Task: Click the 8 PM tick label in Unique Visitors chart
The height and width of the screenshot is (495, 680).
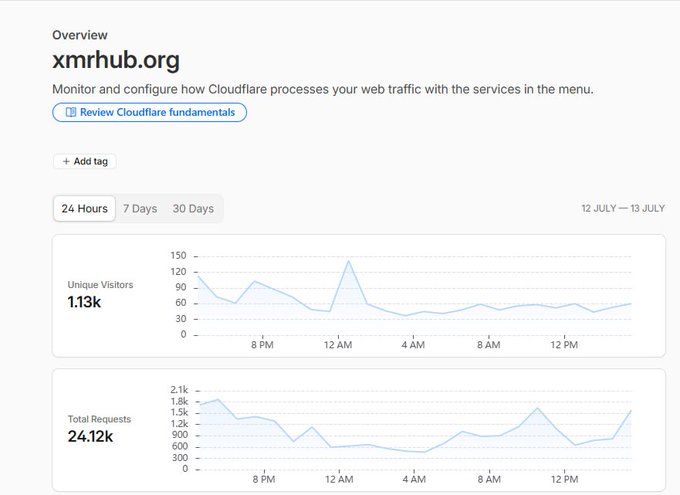Action: click(x=262, y=345)
